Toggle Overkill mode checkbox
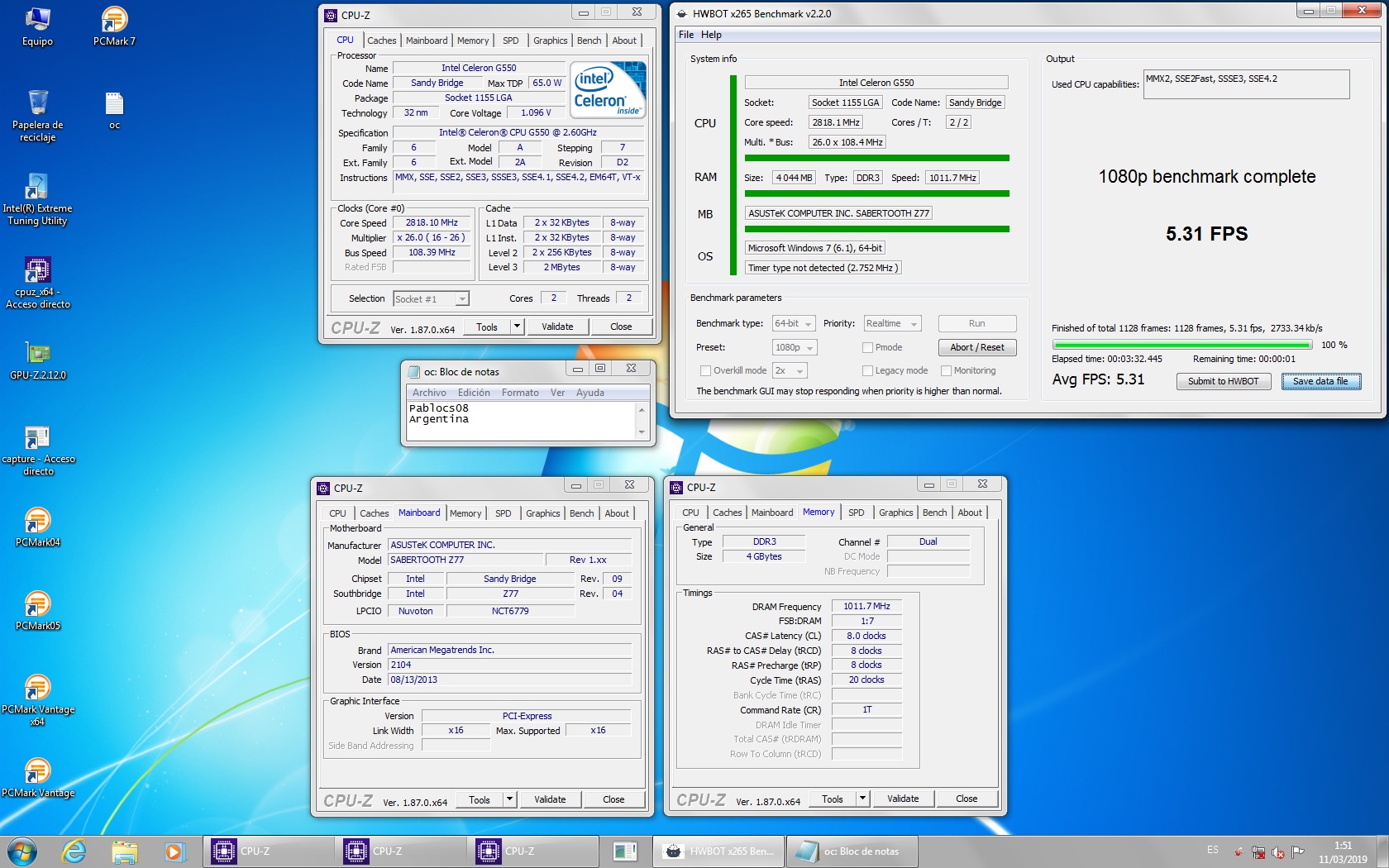Screen dimensions: 1389x868 (x=705, y=370)
